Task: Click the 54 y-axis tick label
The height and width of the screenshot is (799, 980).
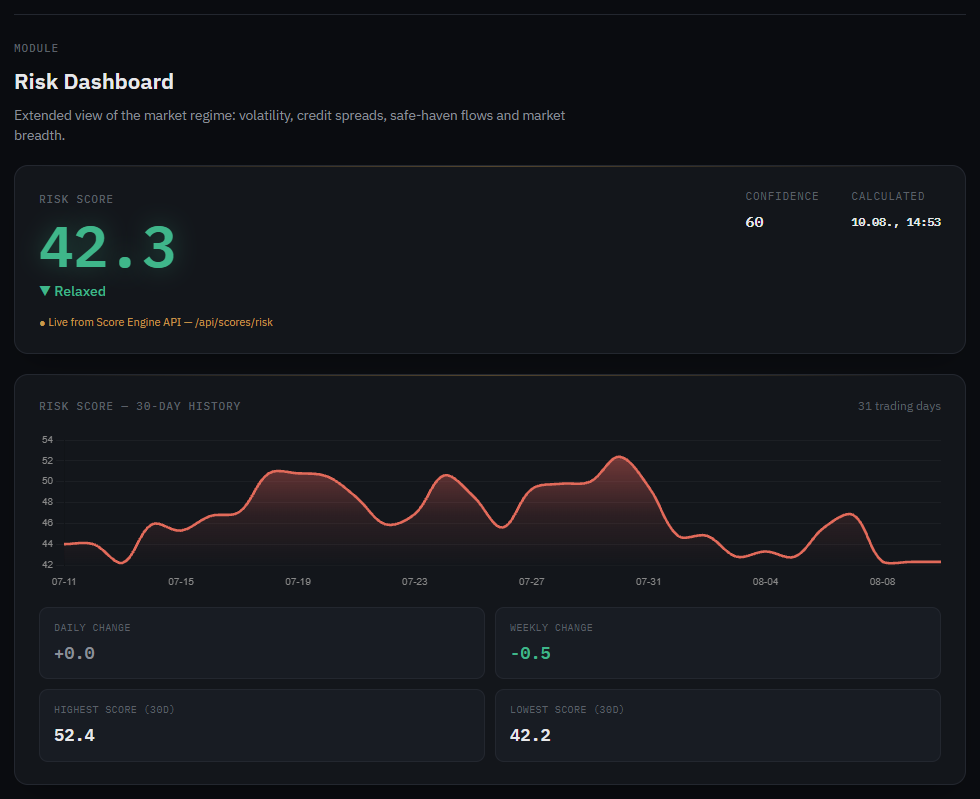Action: pos(48,440)
